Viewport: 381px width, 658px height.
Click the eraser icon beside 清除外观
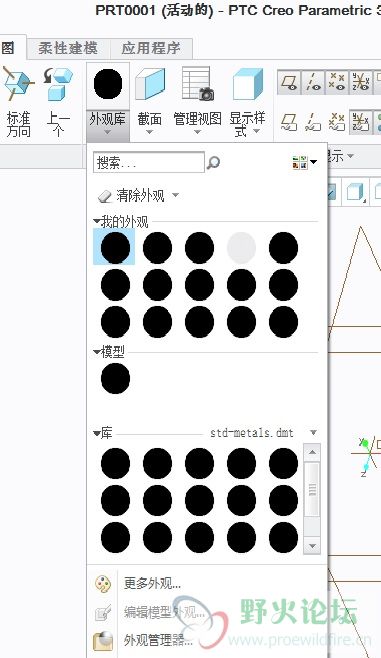[x=104, y=196]
